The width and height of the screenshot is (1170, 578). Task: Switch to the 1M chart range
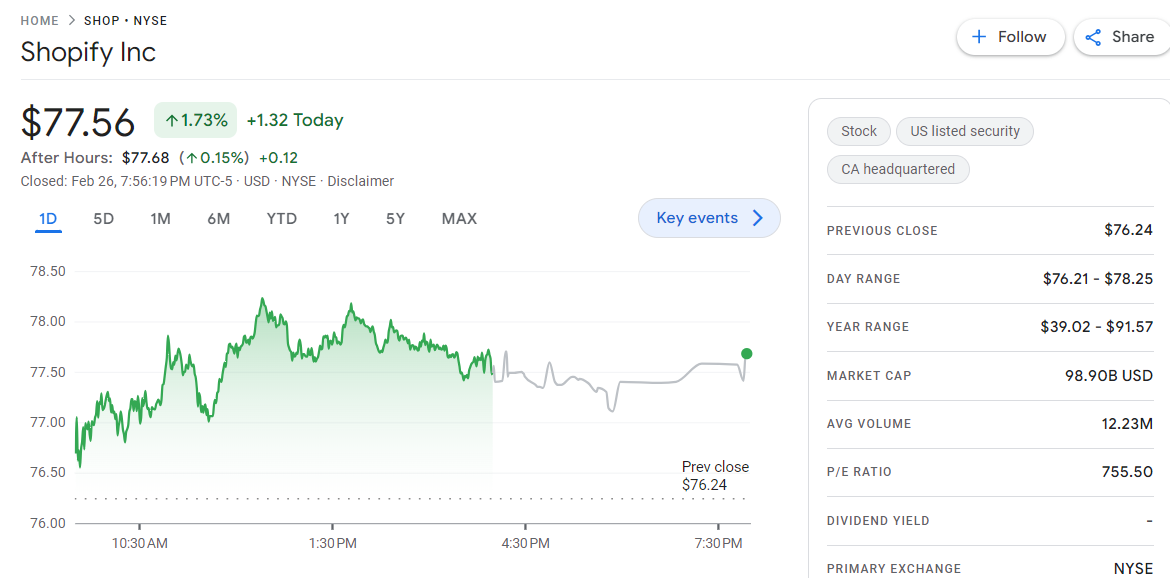tap(160, 219)
